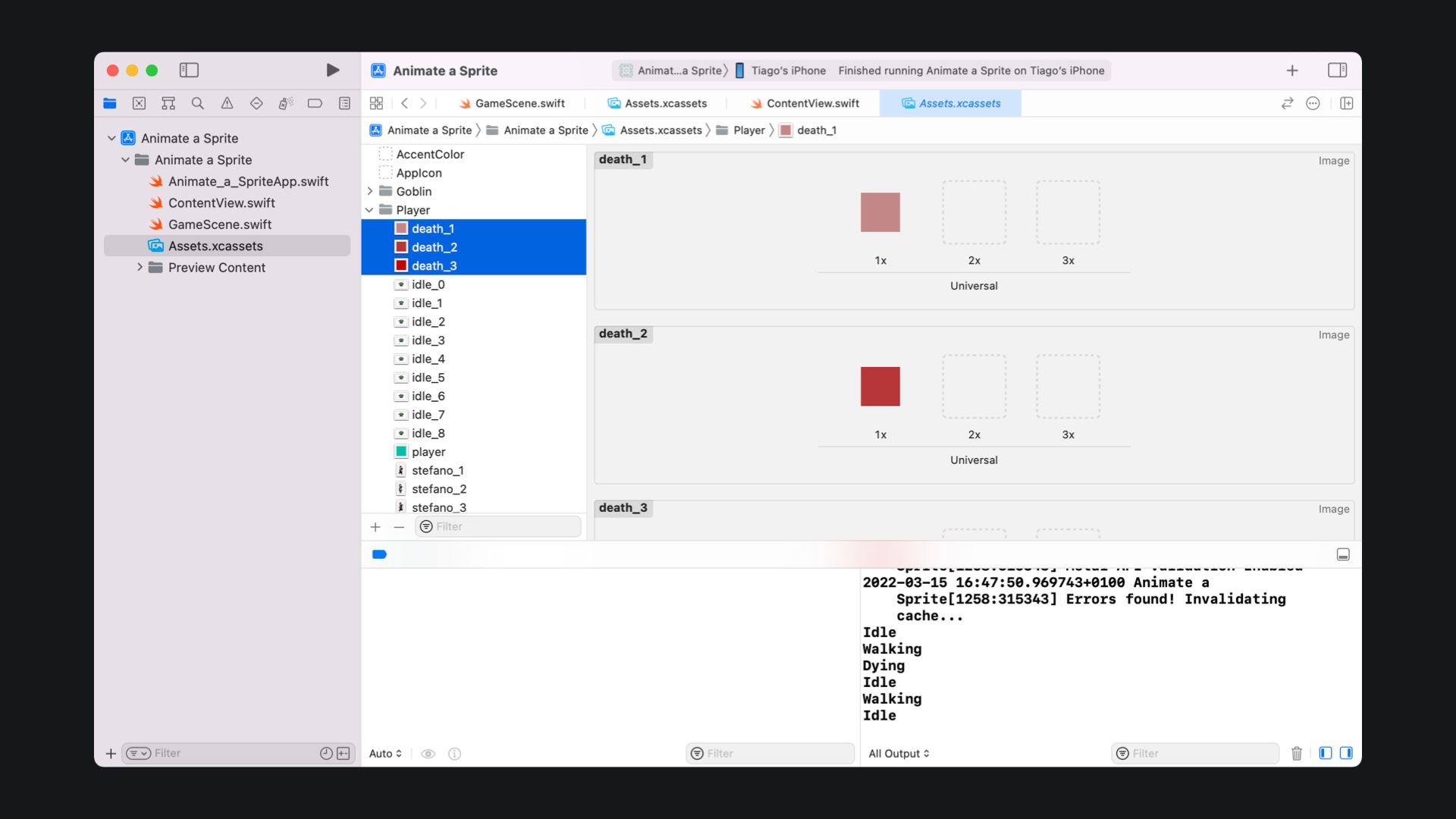Toggle the navigator sidebar visibility
The width and height of the screenshot is (1456, 819).
point(189,71)
